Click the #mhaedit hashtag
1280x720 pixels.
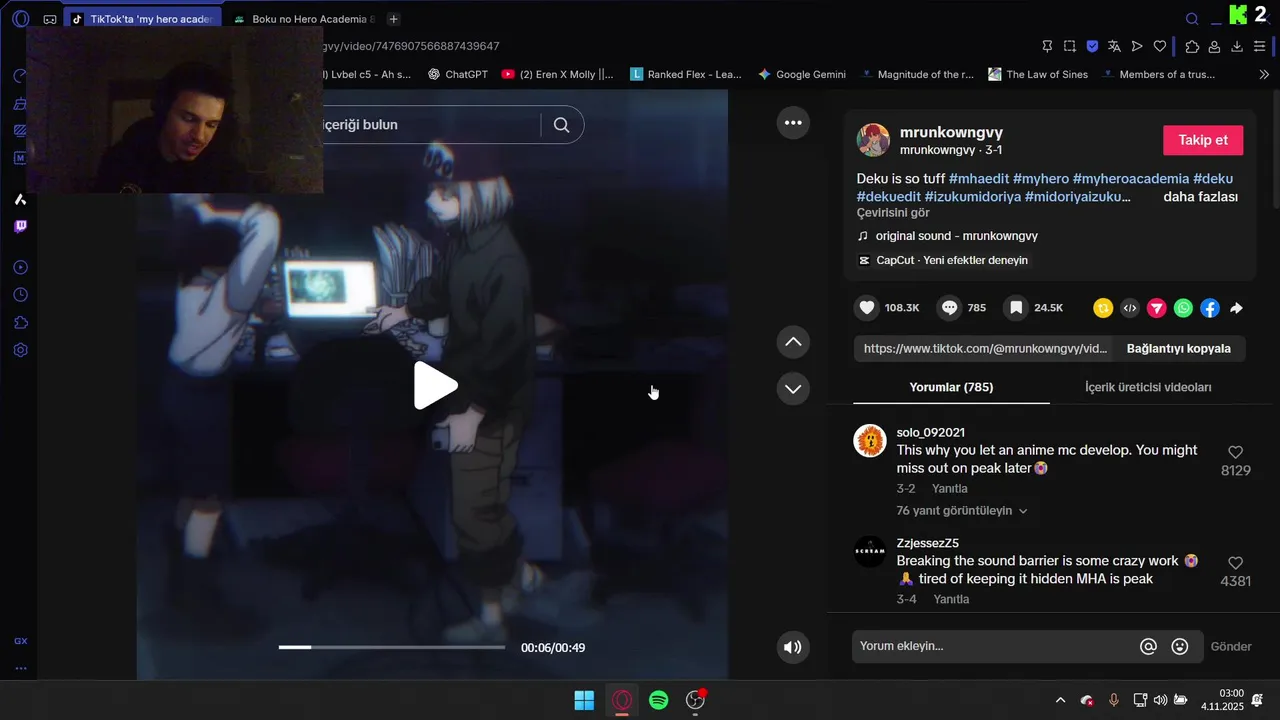[978, 179]
